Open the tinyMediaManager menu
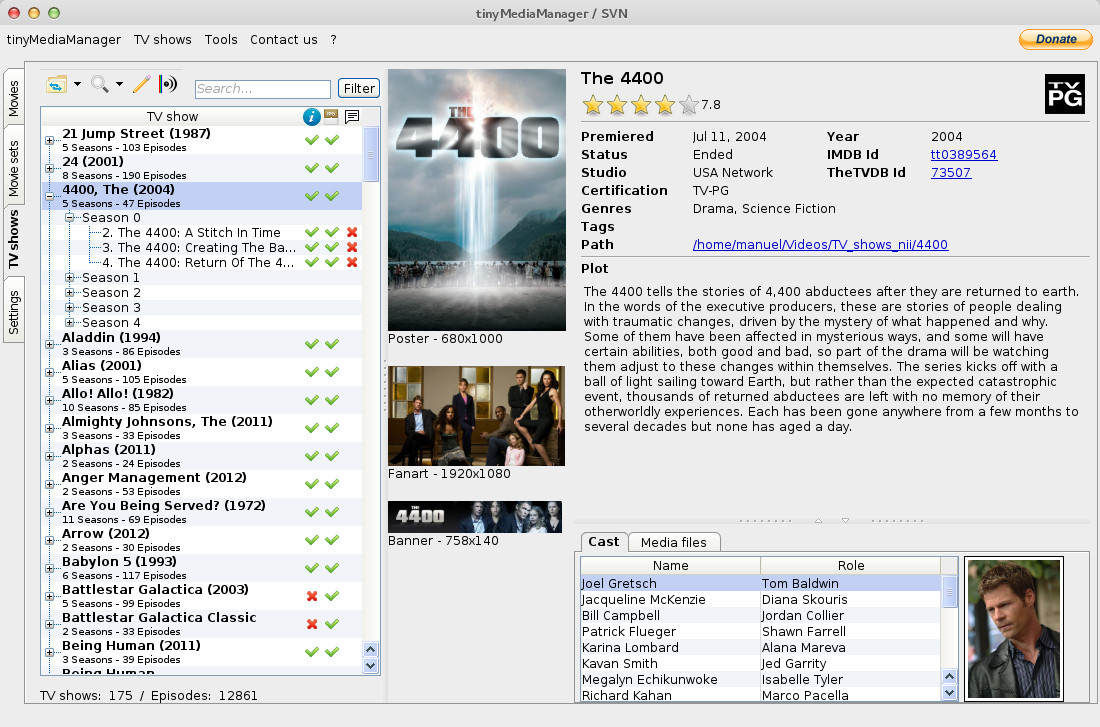The width and height of the screenshot is (1100, 727). tap(64, 40)
